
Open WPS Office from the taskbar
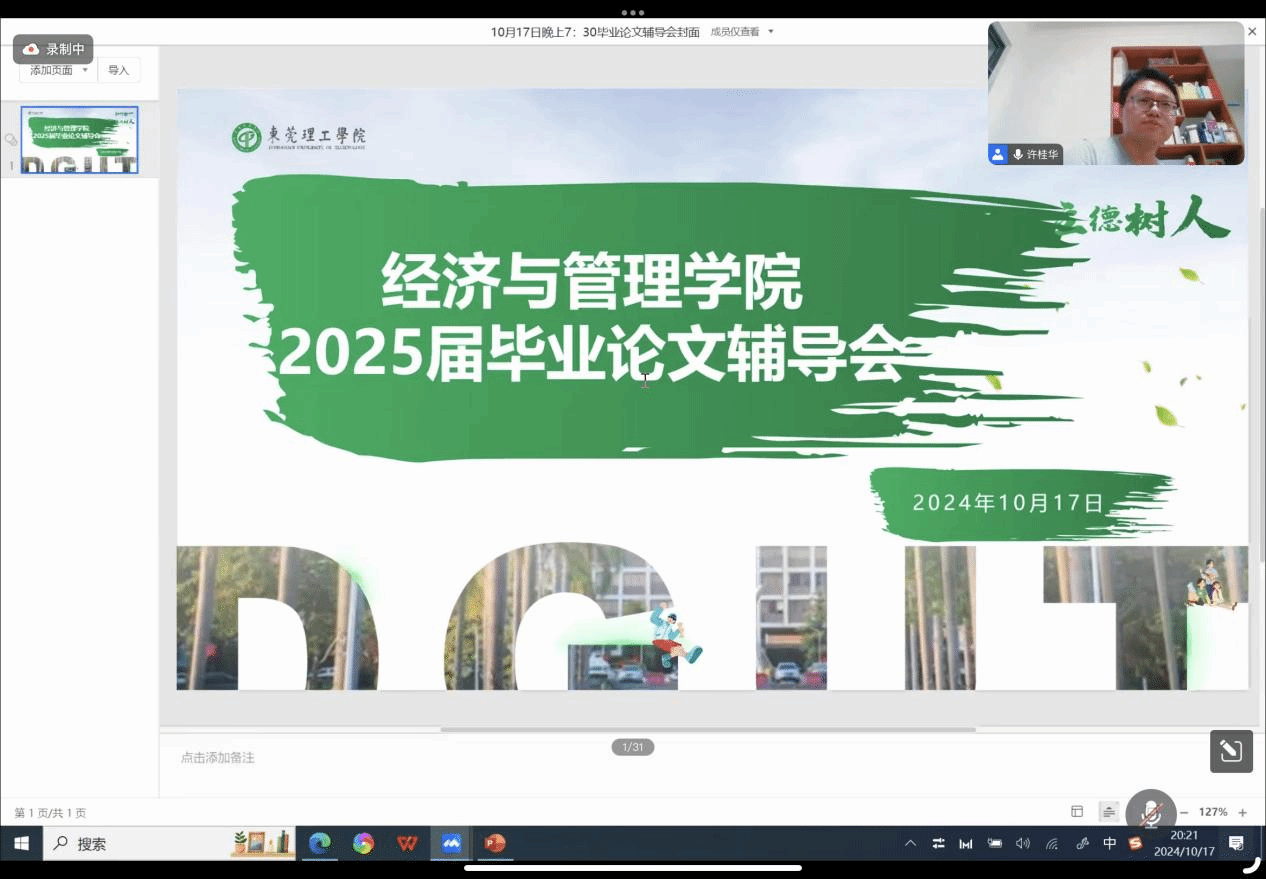click(x=407, y=844)
